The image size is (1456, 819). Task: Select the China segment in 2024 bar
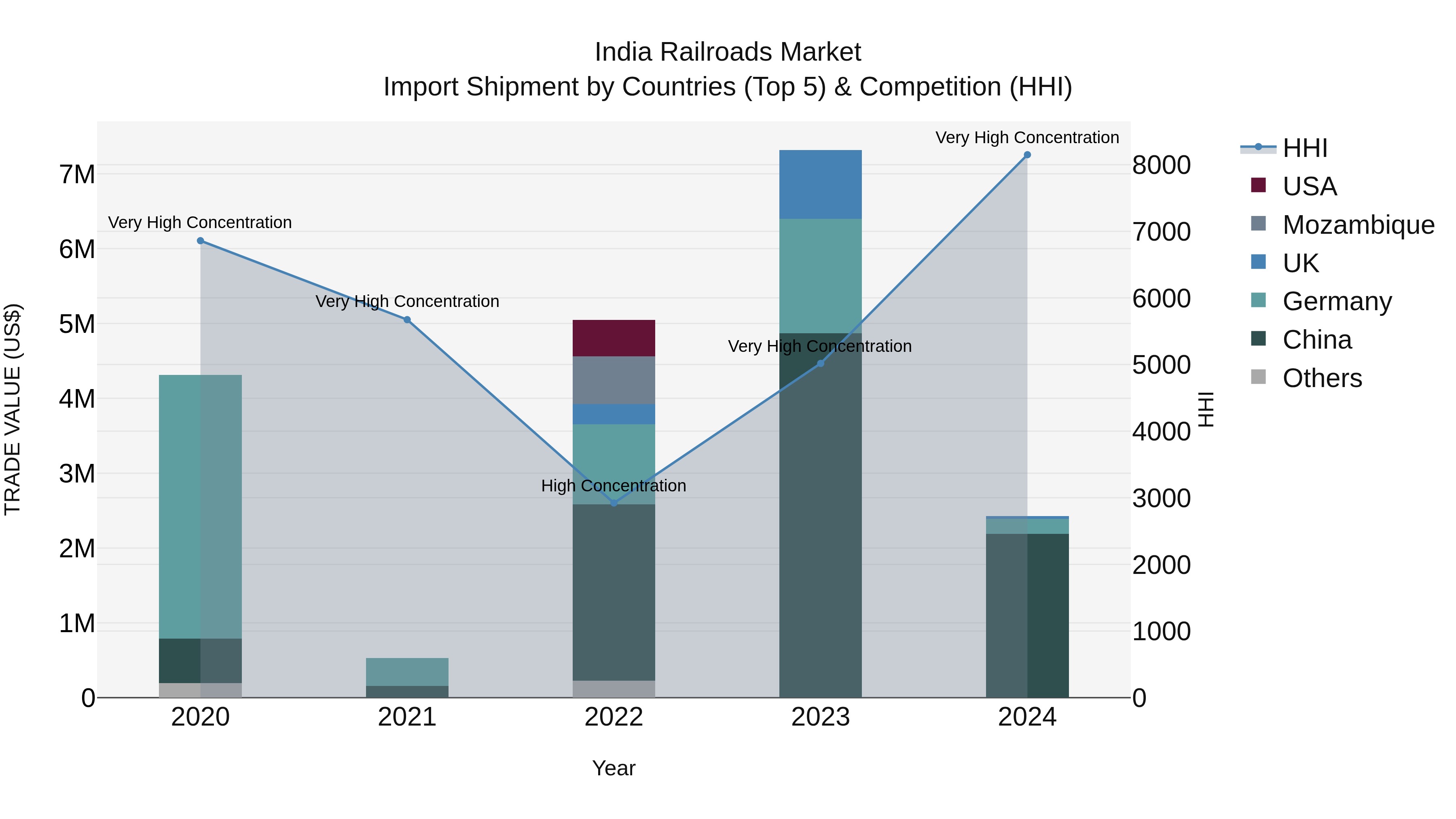(1027, 616)
